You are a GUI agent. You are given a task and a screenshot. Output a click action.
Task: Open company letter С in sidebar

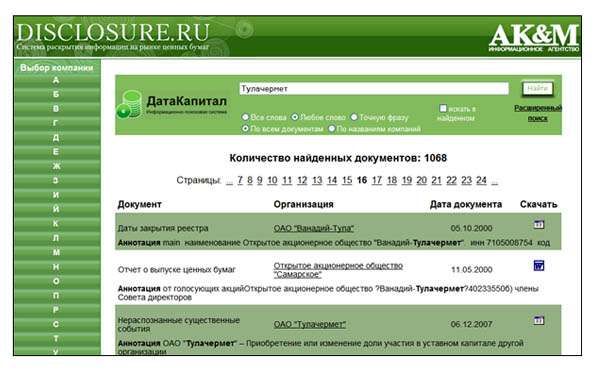[57, 324]
